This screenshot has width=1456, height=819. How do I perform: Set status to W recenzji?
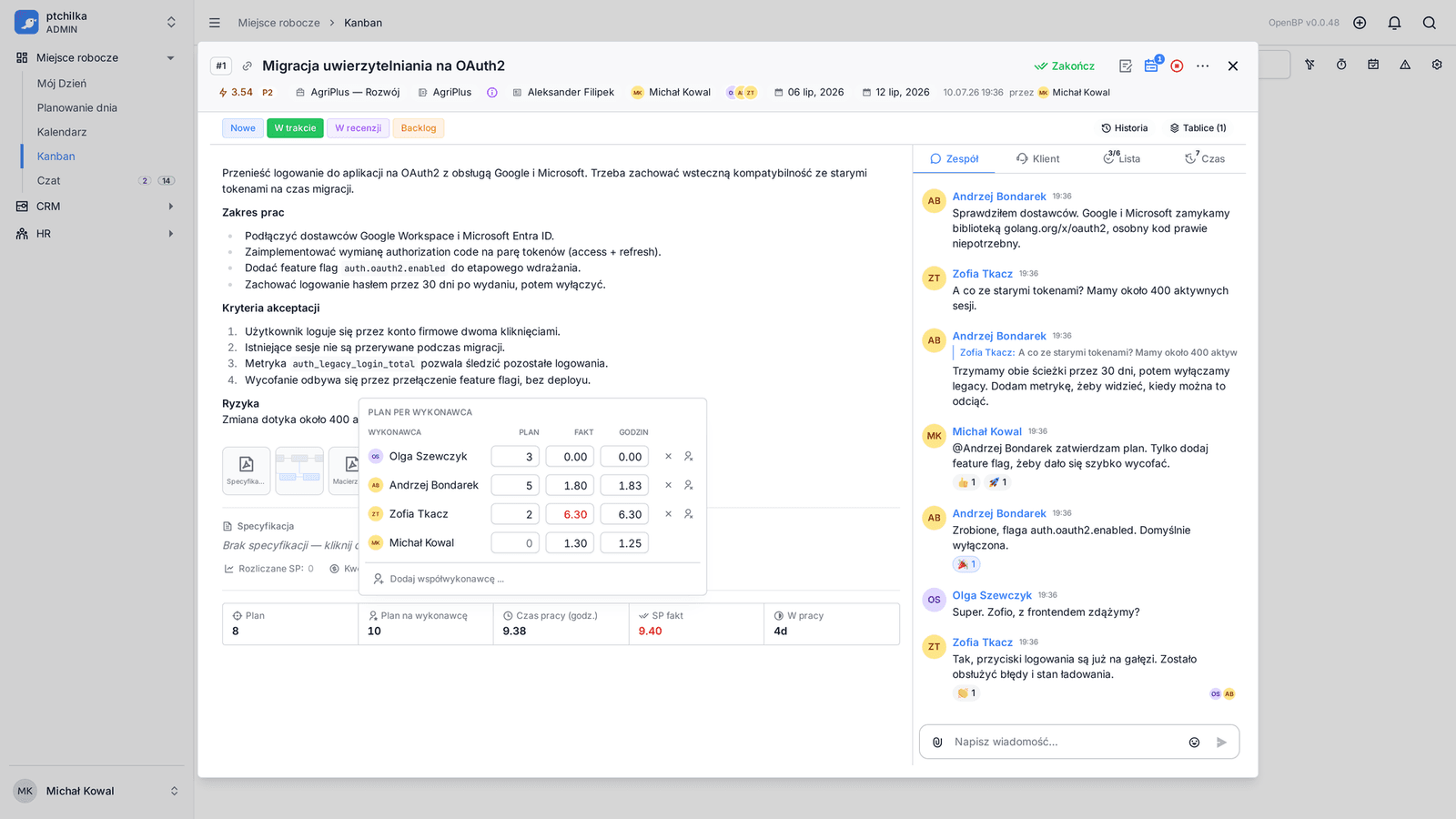[358, 128]
